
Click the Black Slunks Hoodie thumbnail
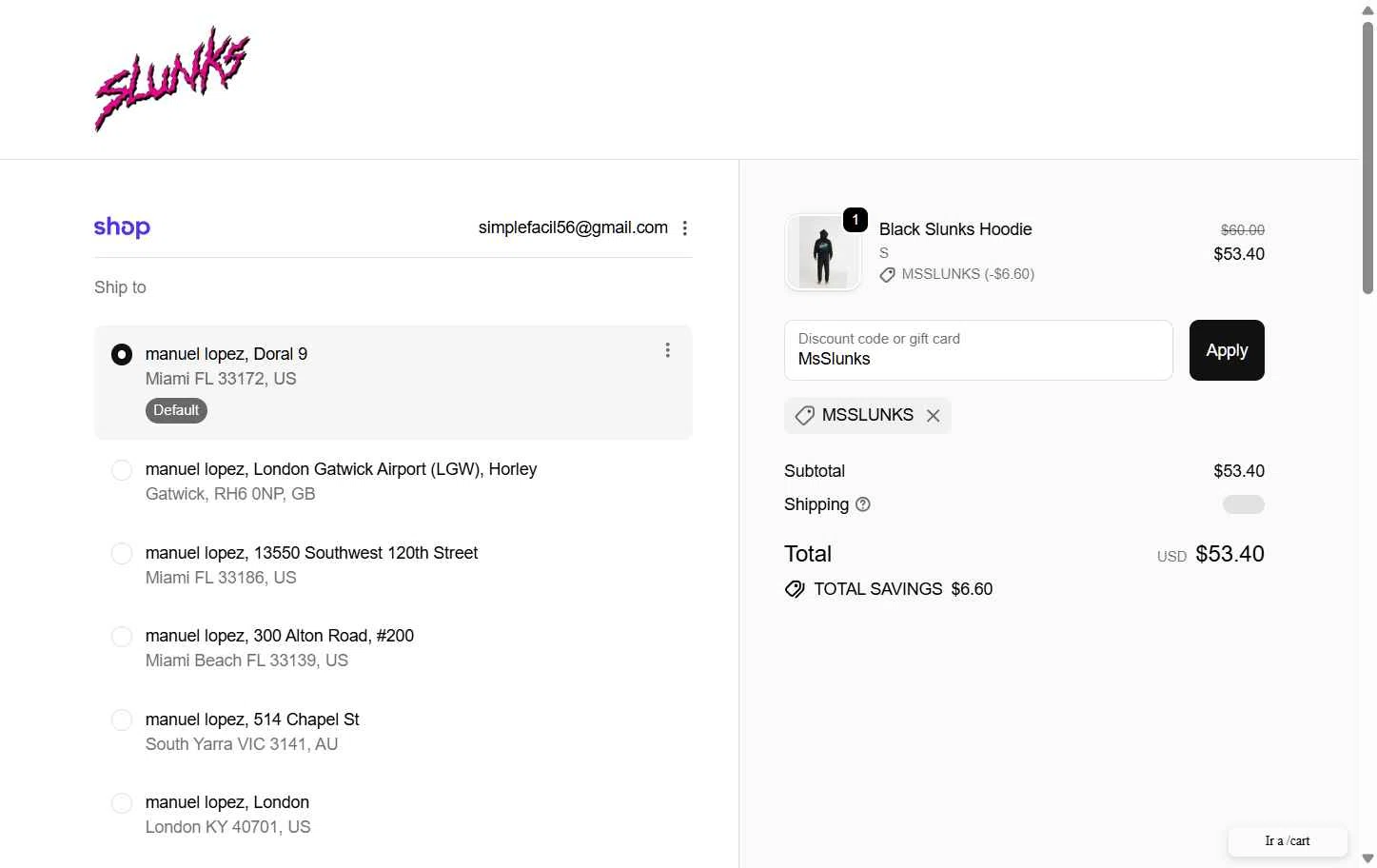click(823, 251)
